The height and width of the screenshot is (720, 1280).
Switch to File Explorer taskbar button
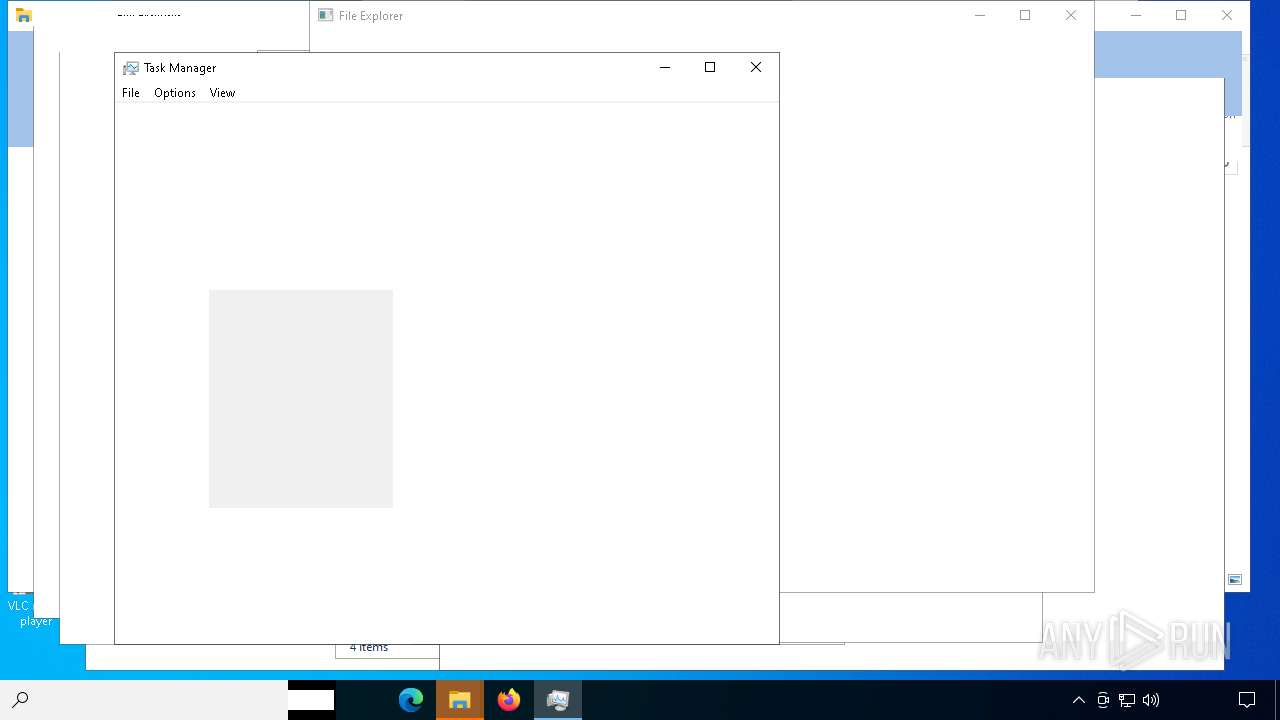460,700
